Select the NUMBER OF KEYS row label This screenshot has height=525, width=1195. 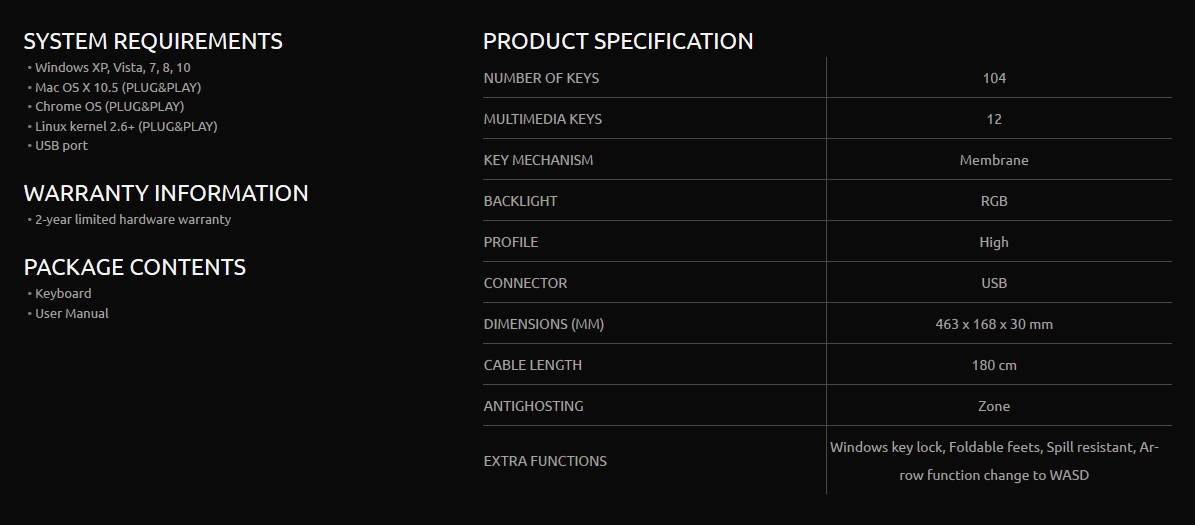point(541,78)
